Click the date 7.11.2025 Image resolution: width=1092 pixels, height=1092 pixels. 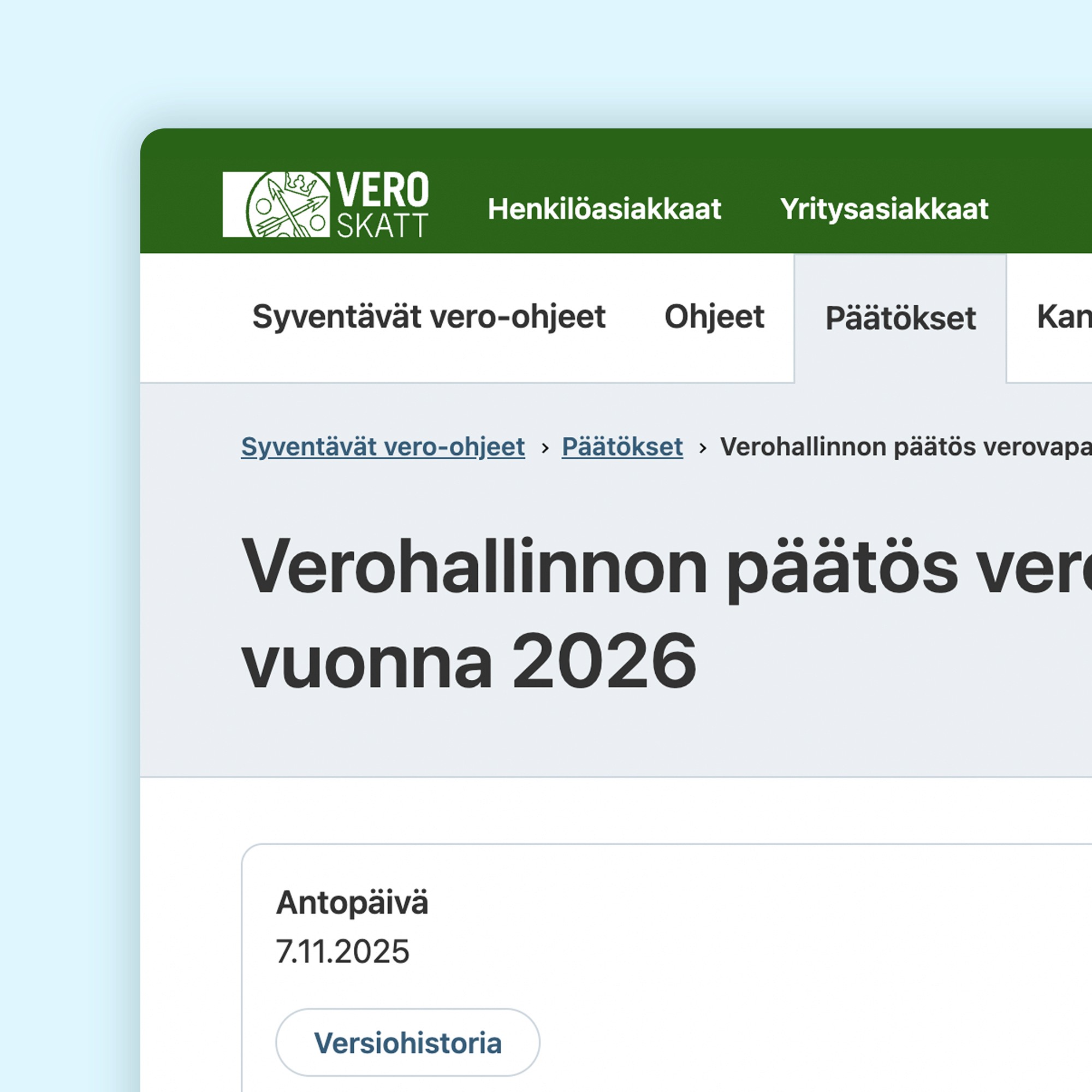tap(342, 951)
